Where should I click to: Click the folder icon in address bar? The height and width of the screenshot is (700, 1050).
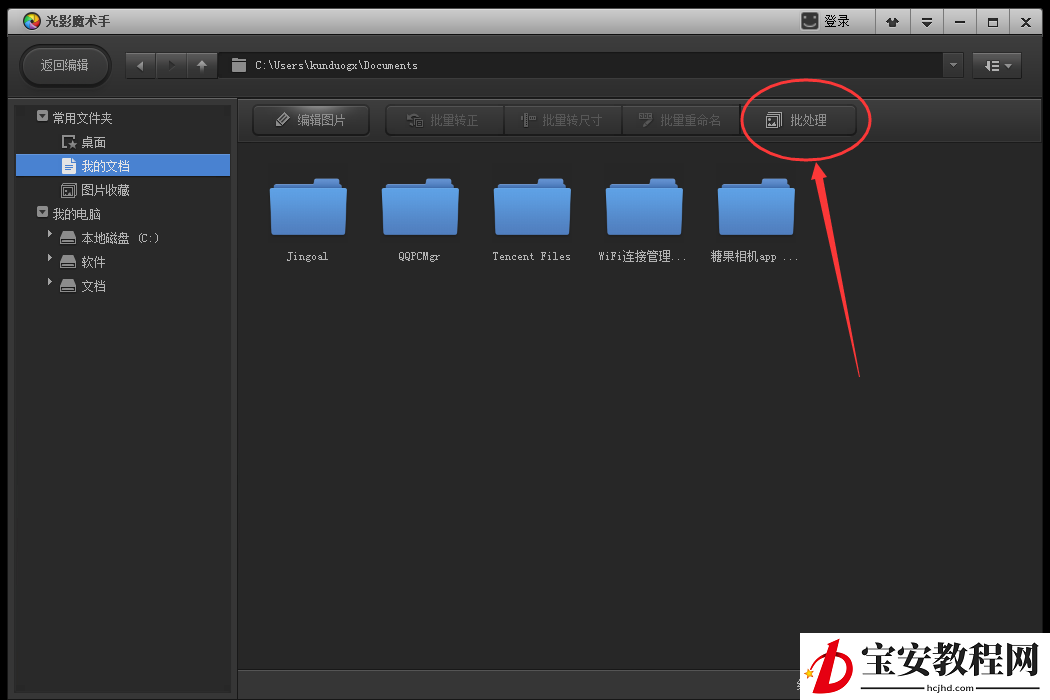[x=239, y=65]
